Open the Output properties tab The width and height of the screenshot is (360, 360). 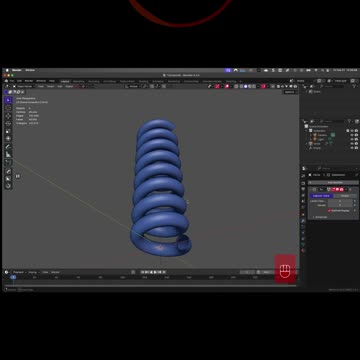point(303,189)
